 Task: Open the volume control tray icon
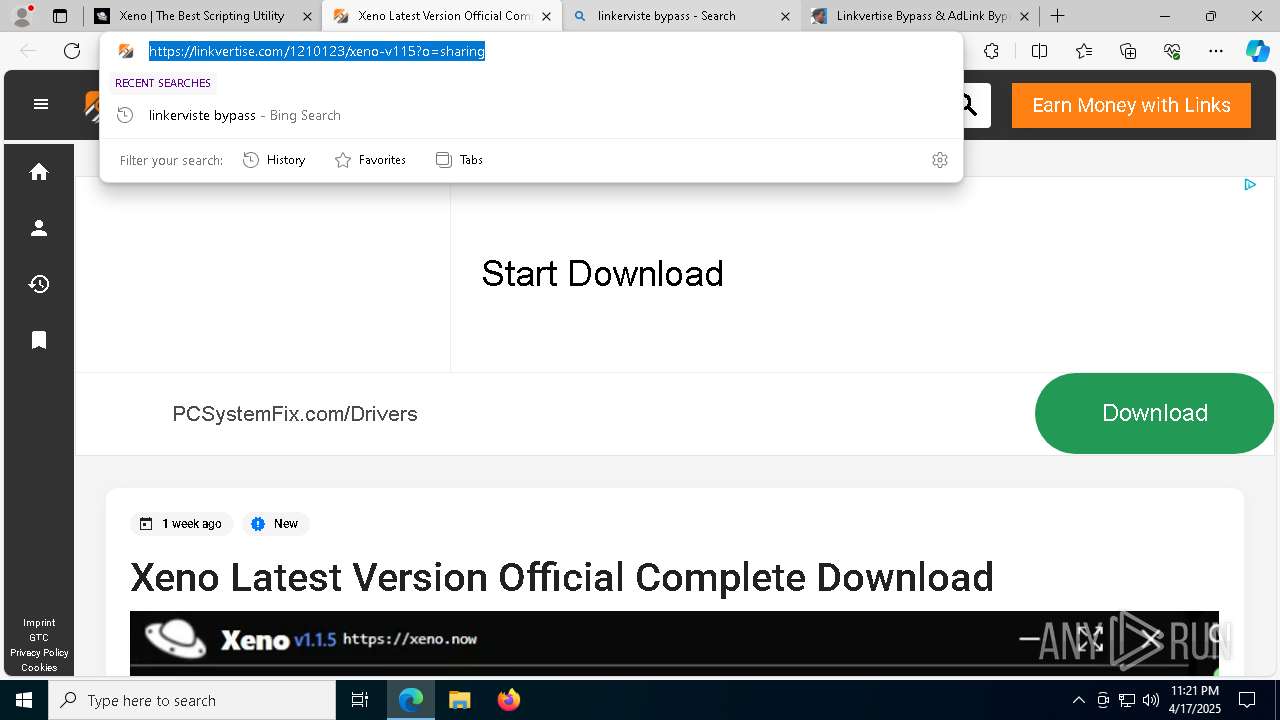(x=1150, y=700)
